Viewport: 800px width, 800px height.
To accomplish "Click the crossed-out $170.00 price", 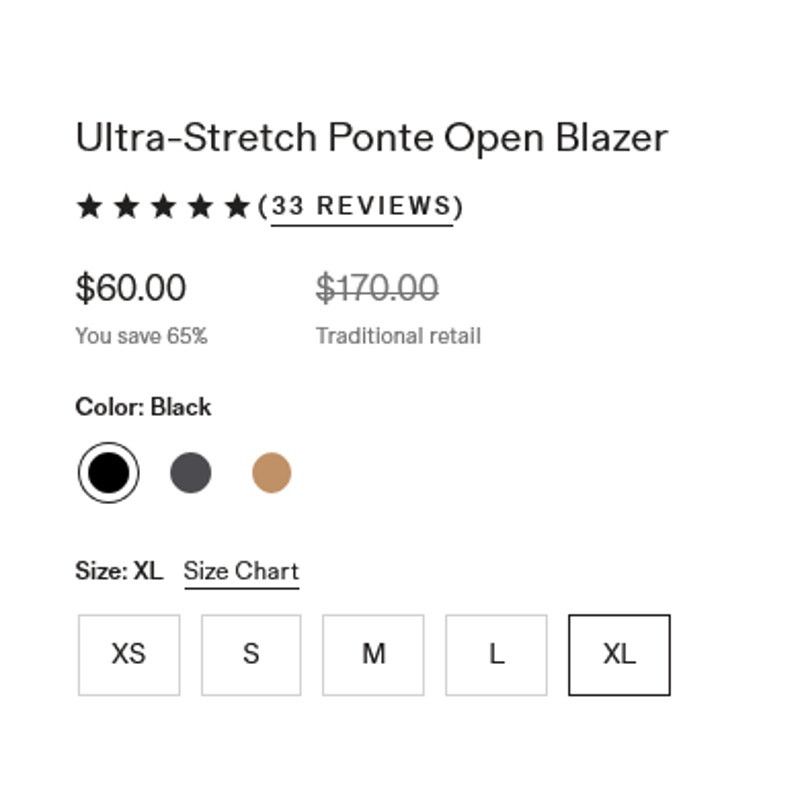I will click(x=377, y=288).
